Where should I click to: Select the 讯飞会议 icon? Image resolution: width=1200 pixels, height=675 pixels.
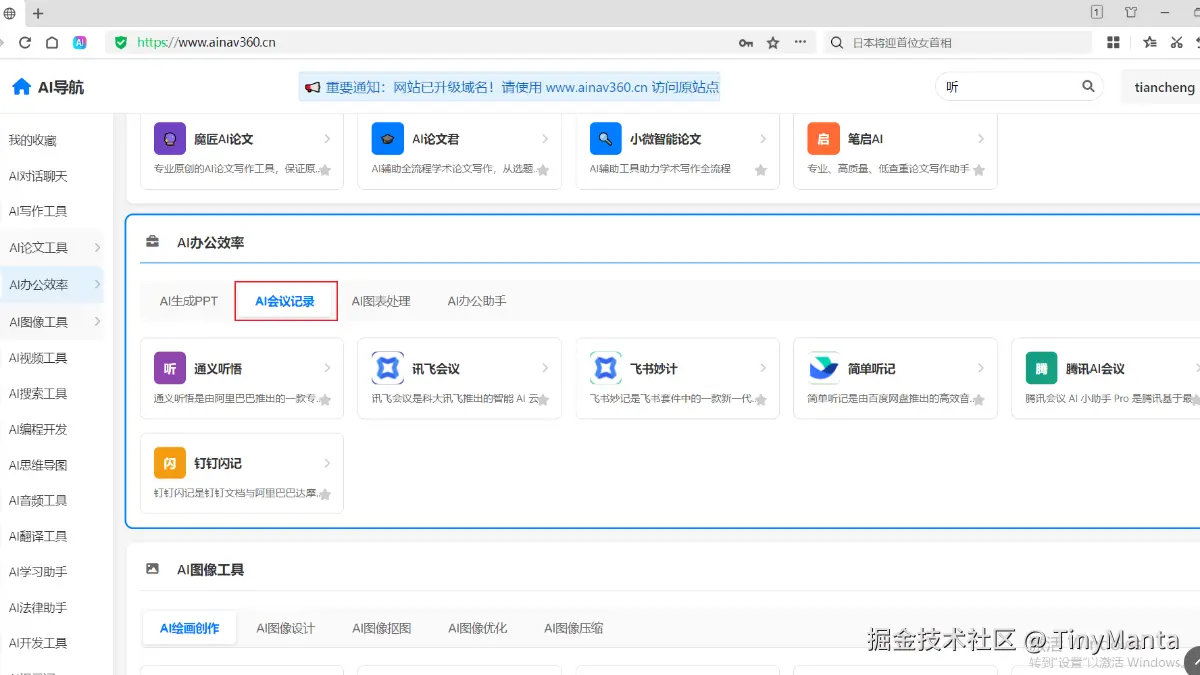387,368
